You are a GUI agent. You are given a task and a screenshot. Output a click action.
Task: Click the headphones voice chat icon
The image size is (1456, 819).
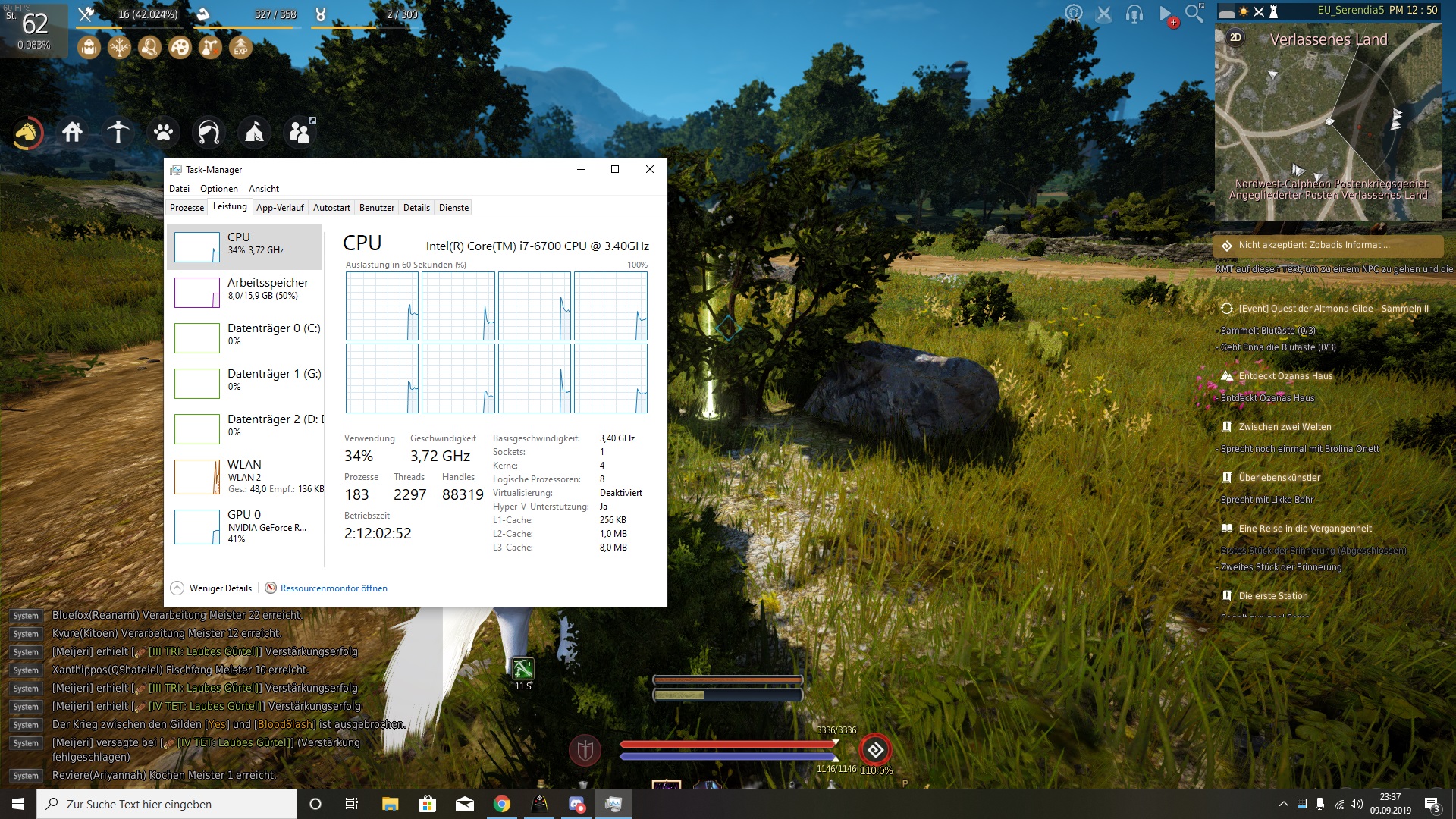point(1134,14)
